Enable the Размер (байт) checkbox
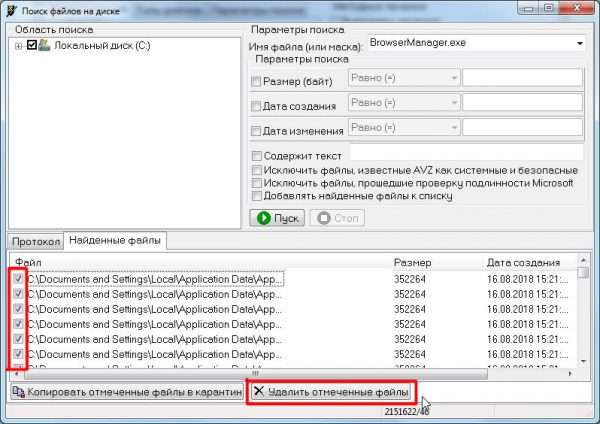Viewport: 600px width, 424px height. tap(256, 81)
